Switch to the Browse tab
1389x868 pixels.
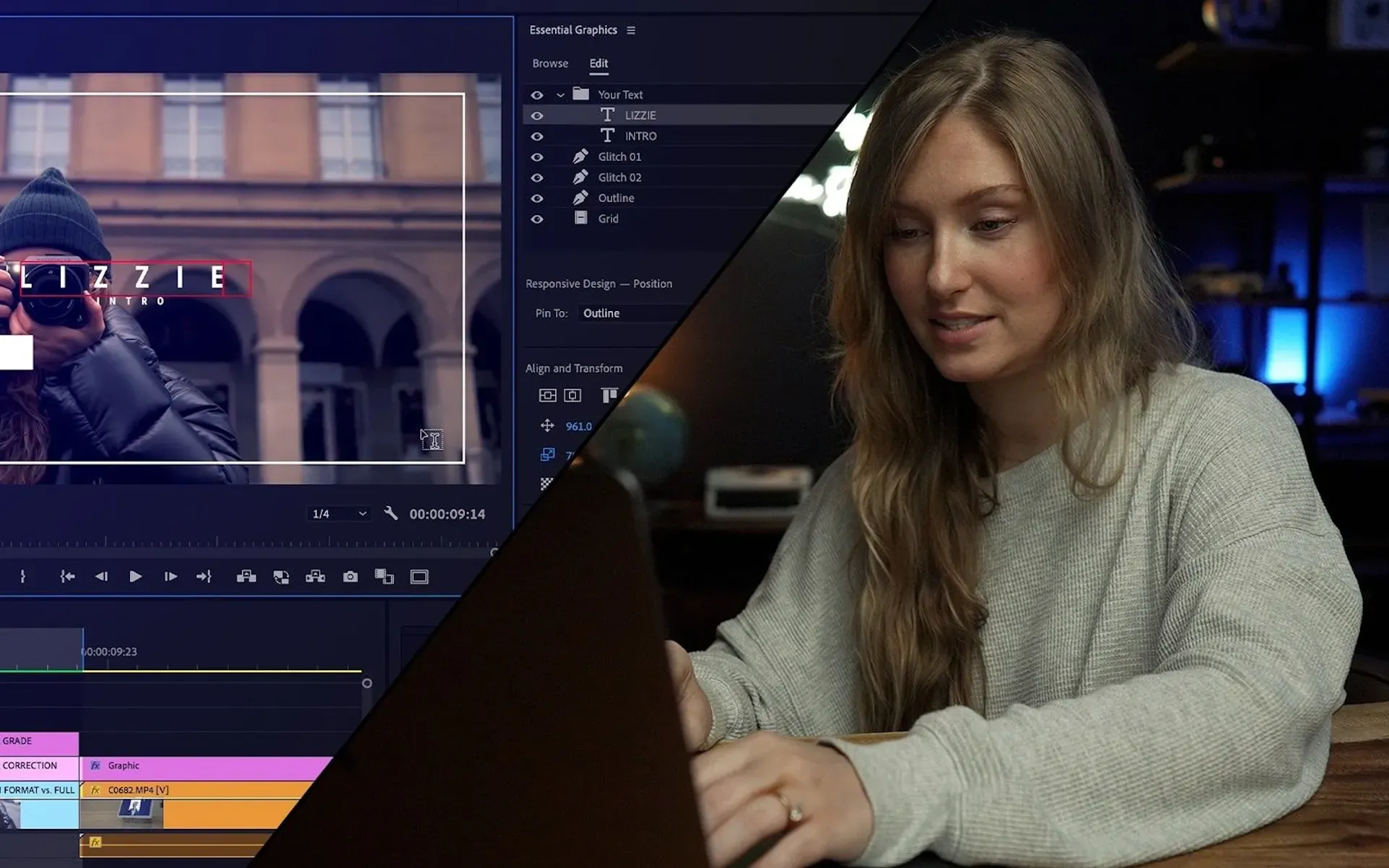coord(550,63)
